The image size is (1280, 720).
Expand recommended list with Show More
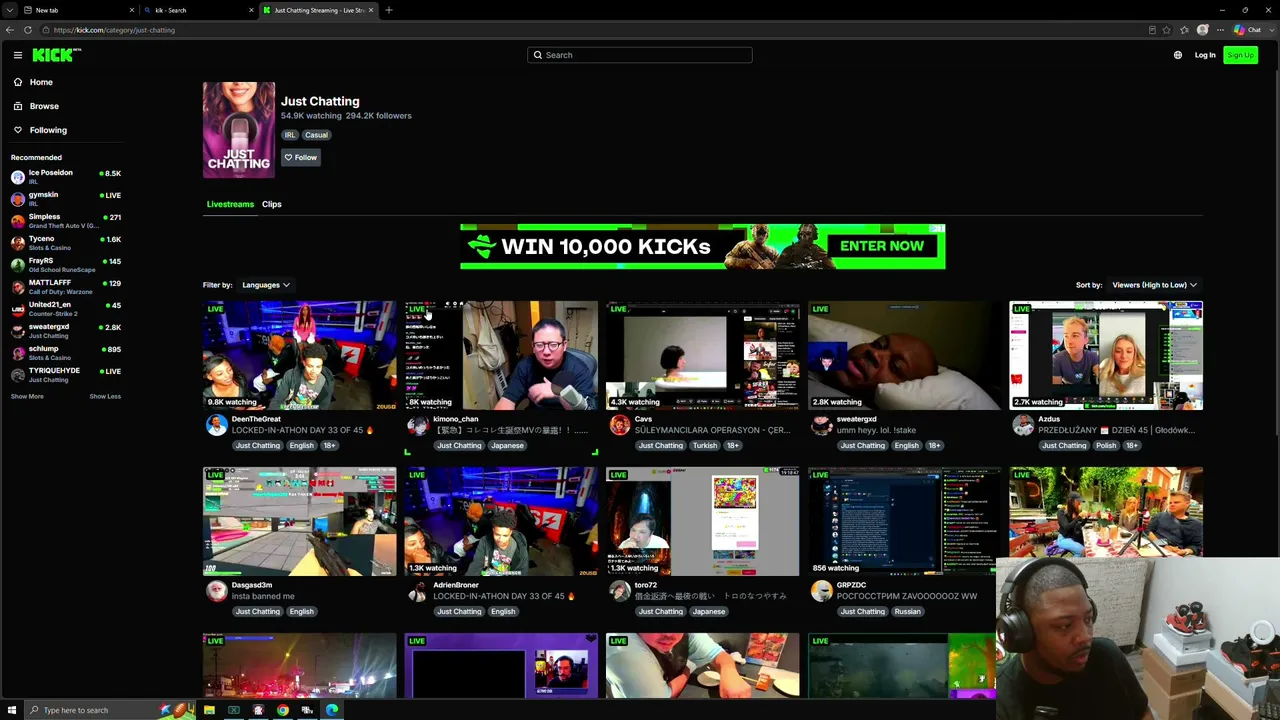pos(27,396)
